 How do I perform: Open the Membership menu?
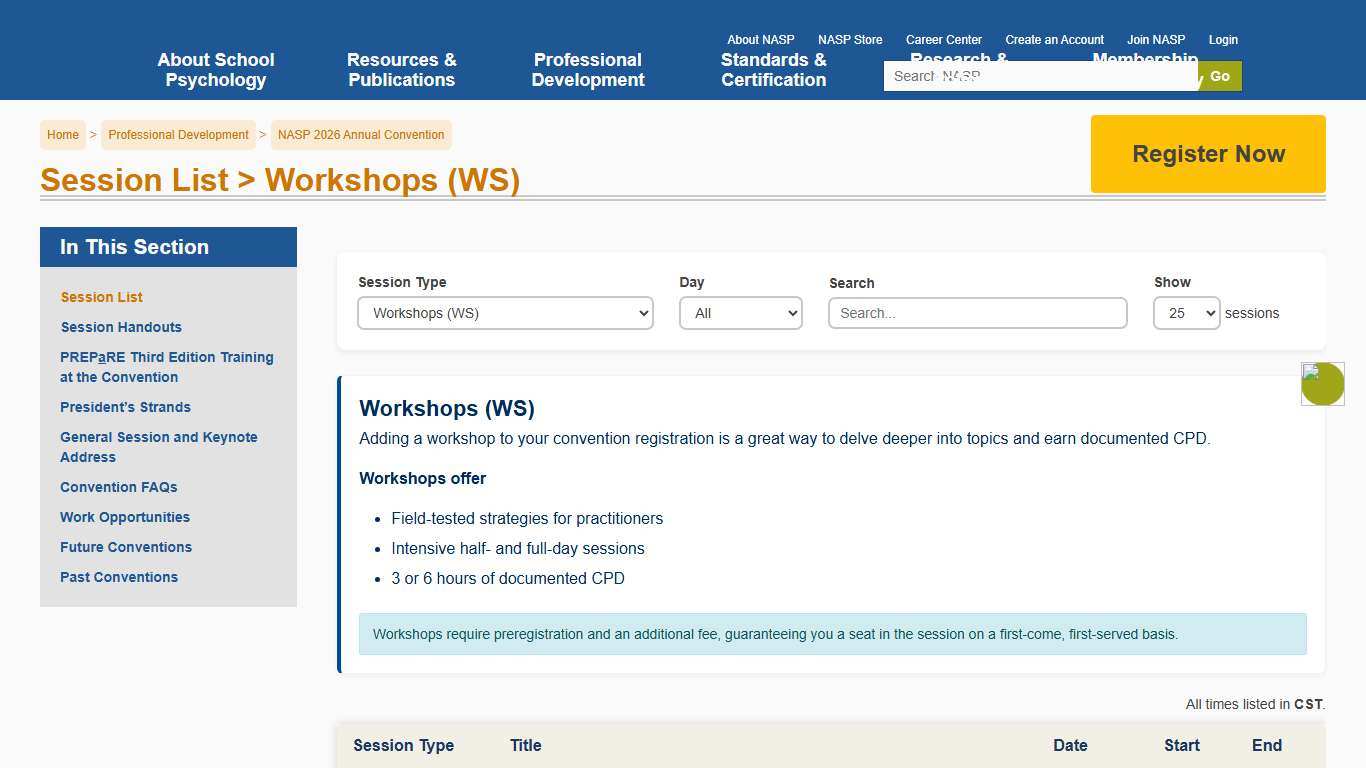tap(1145, 59)
